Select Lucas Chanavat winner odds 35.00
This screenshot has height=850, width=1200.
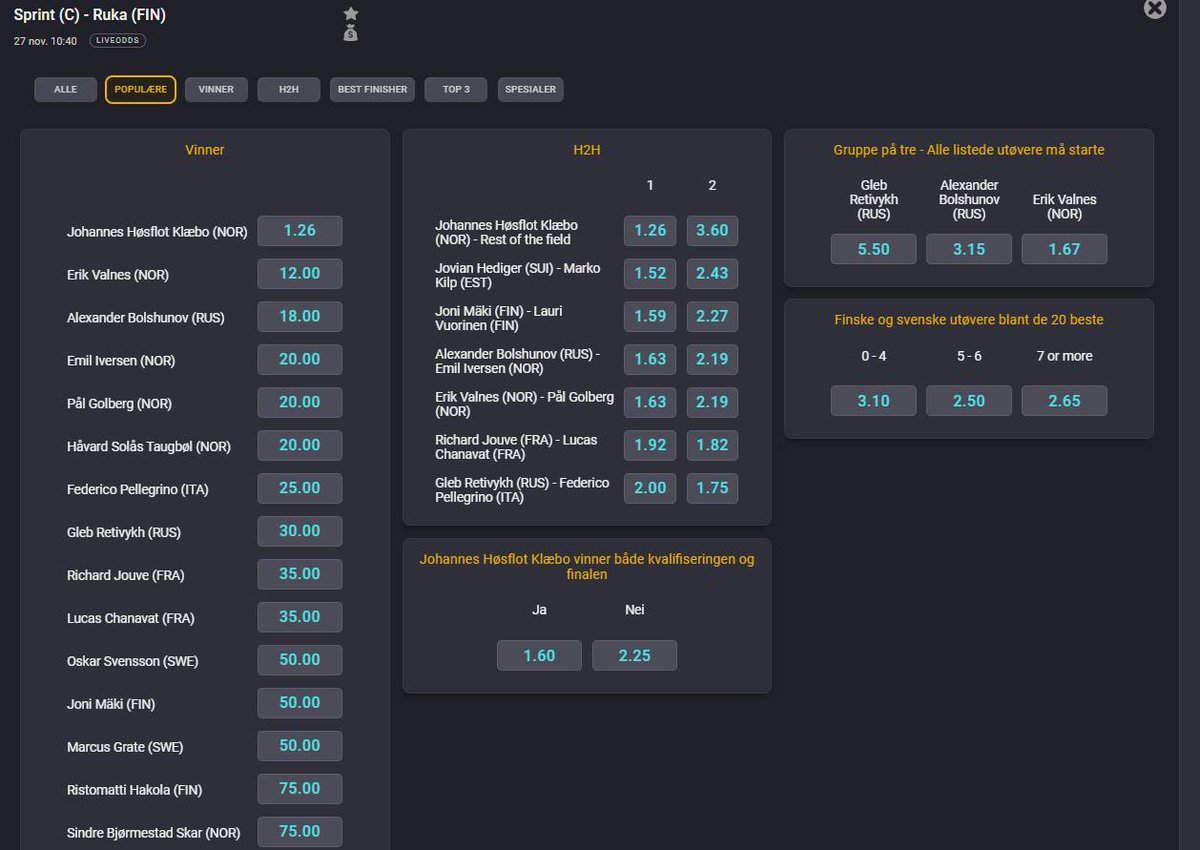tap(300, 618)
